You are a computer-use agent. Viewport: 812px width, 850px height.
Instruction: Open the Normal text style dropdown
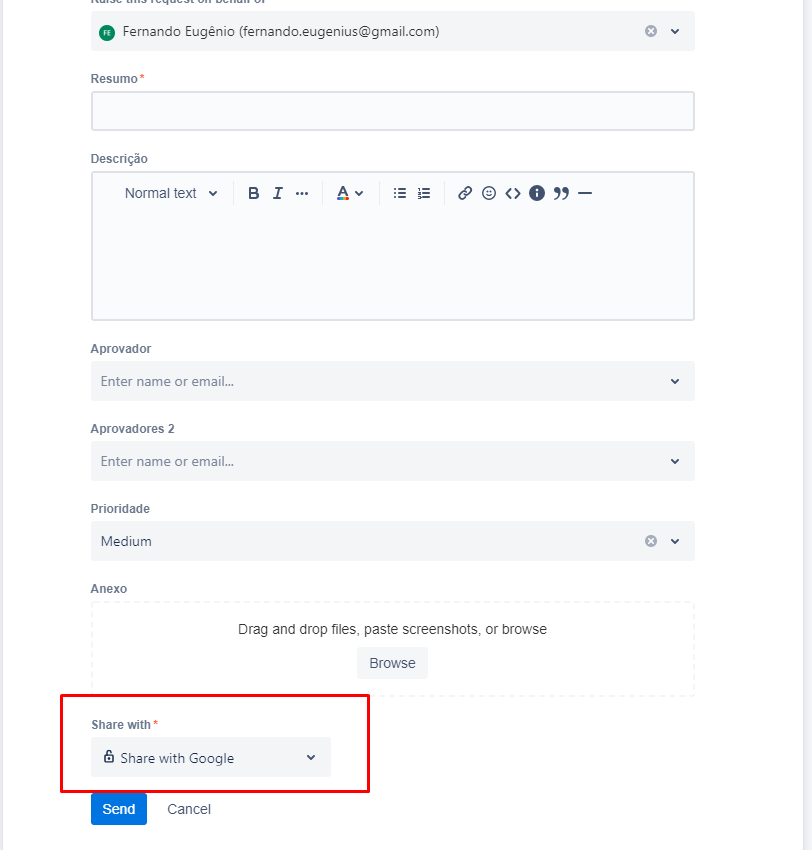[x=171, y=193]
